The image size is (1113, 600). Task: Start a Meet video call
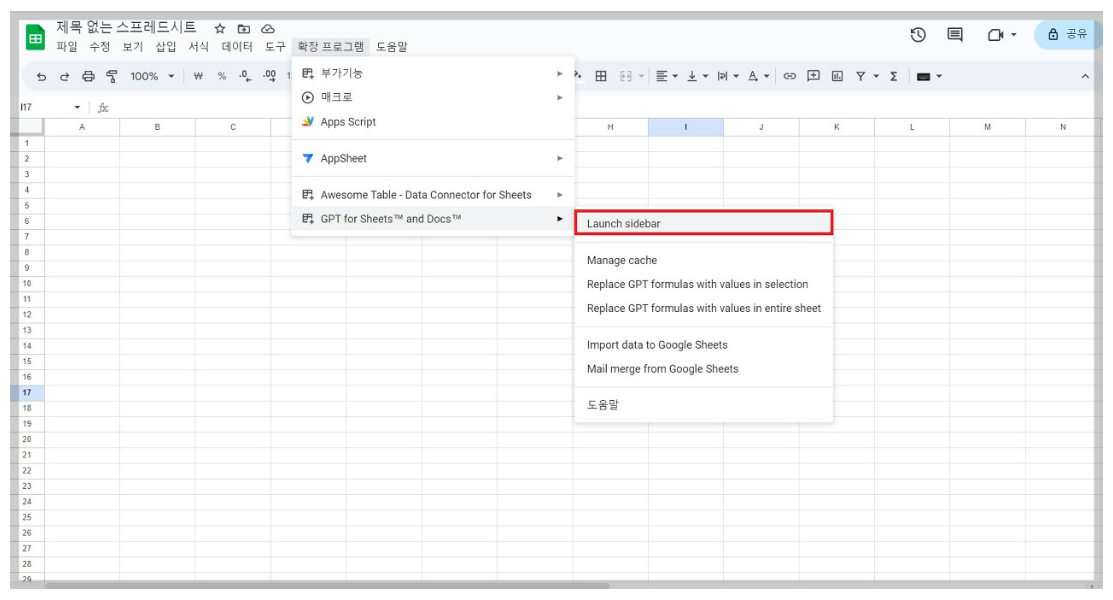[x=995, y=35]
